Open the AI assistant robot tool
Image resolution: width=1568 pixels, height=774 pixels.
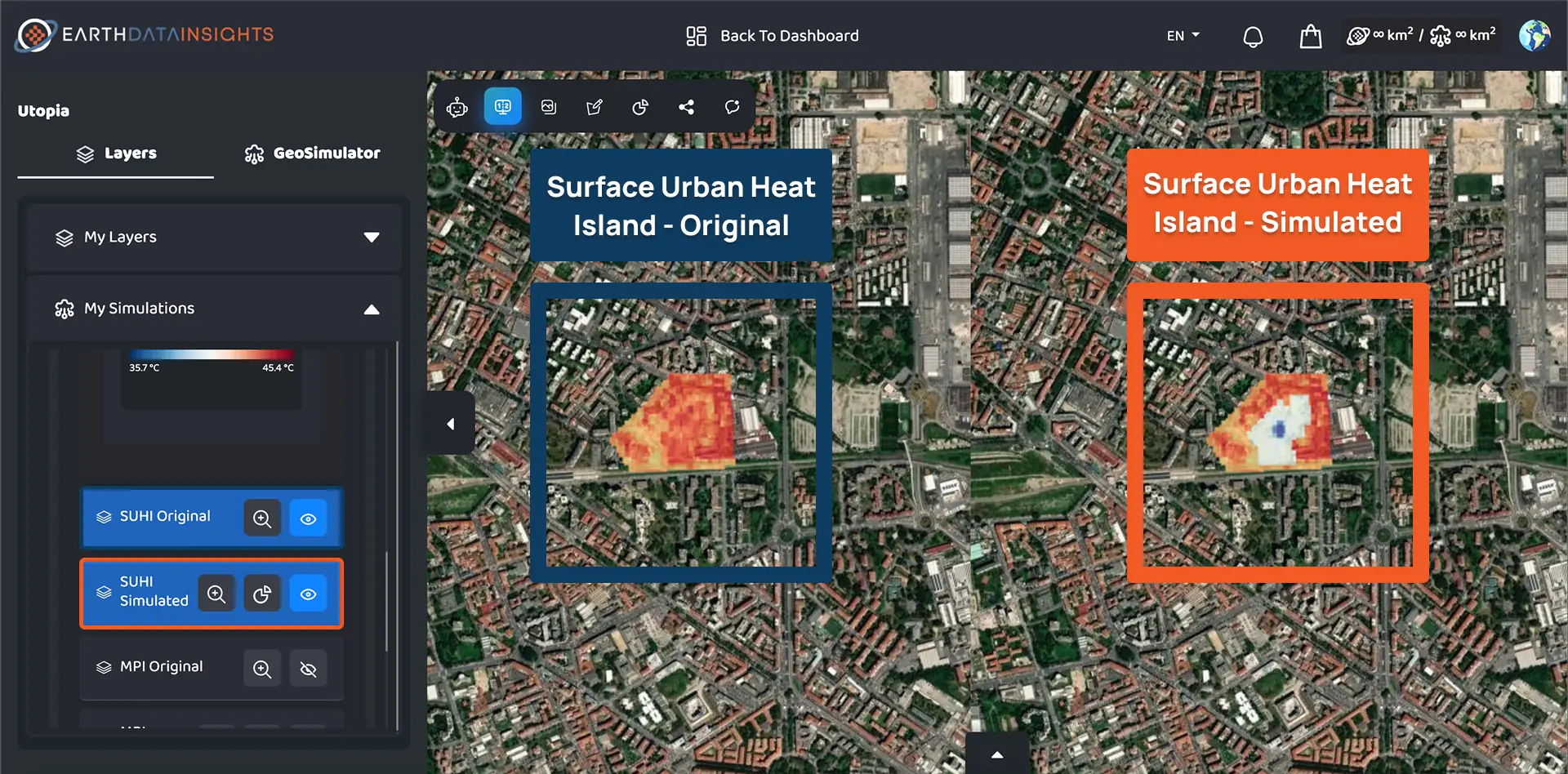point(457,106)
